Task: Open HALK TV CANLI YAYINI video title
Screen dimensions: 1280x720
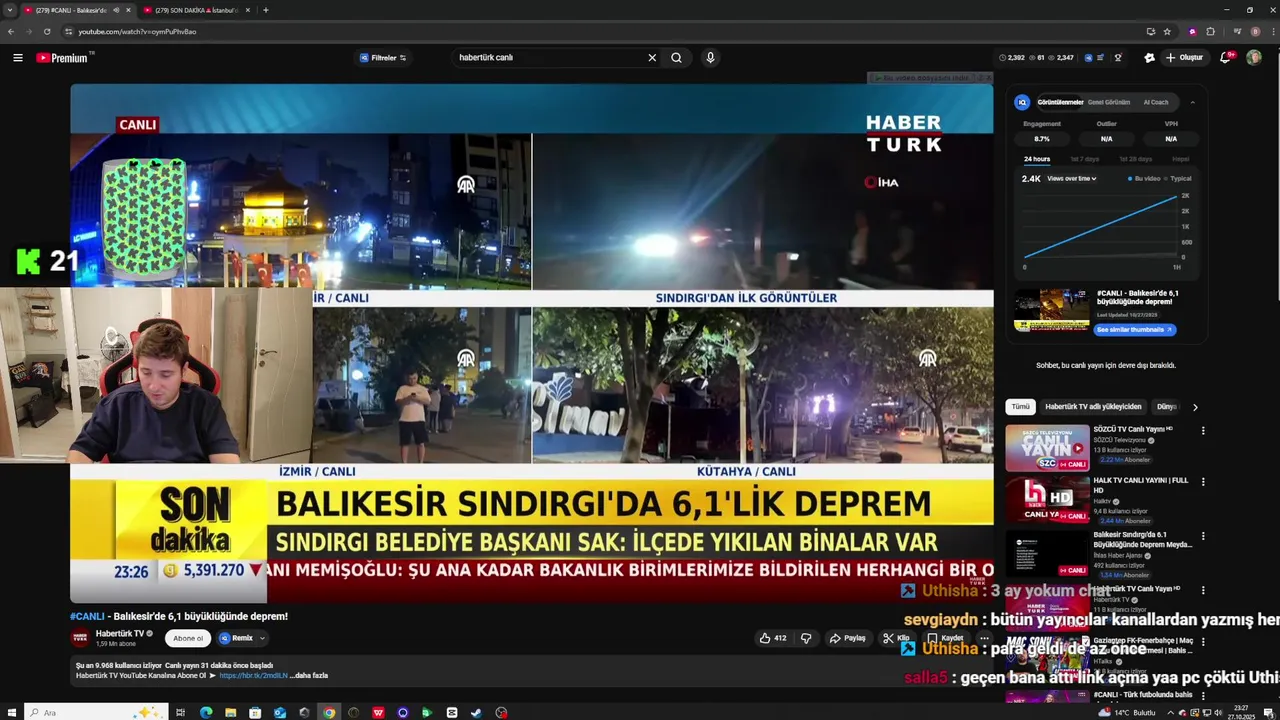Action: (x=1141, y=485)
